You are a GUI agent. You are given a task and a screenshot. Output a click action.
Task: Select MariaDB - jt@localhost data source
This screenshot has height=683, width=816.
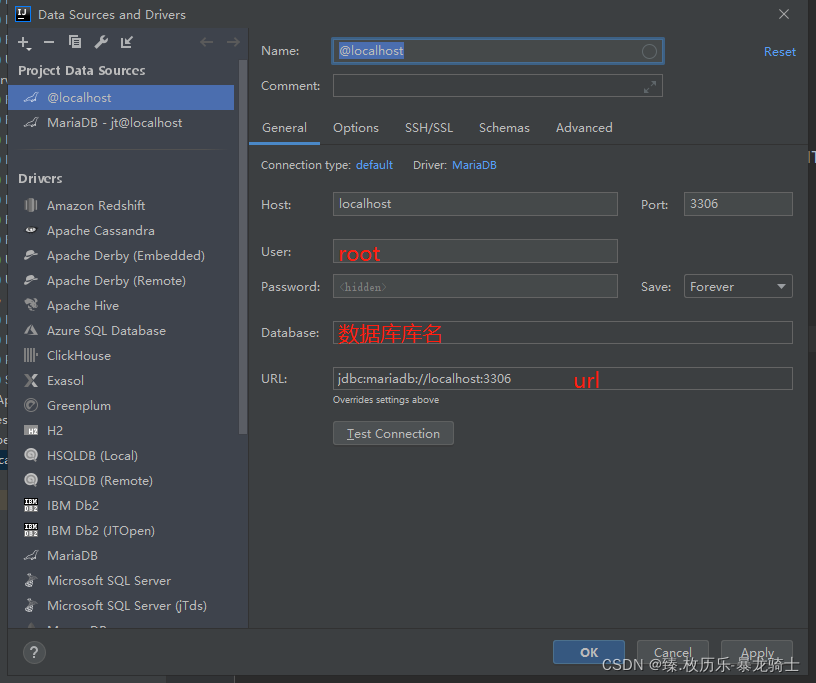pyautogui.click(x=121, y=122)
